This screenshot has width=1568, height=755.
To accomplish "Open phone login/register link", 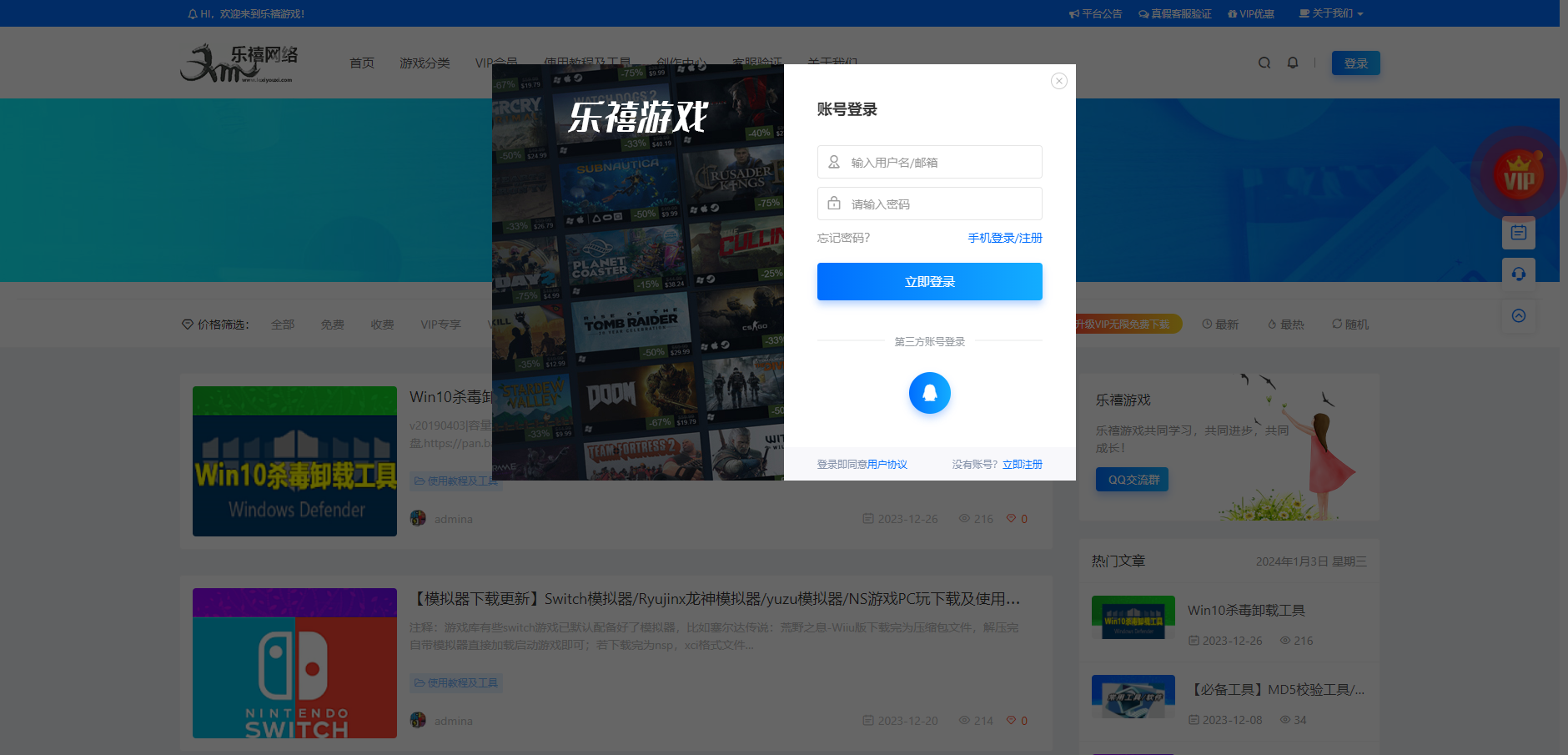I will (1004, 238).
